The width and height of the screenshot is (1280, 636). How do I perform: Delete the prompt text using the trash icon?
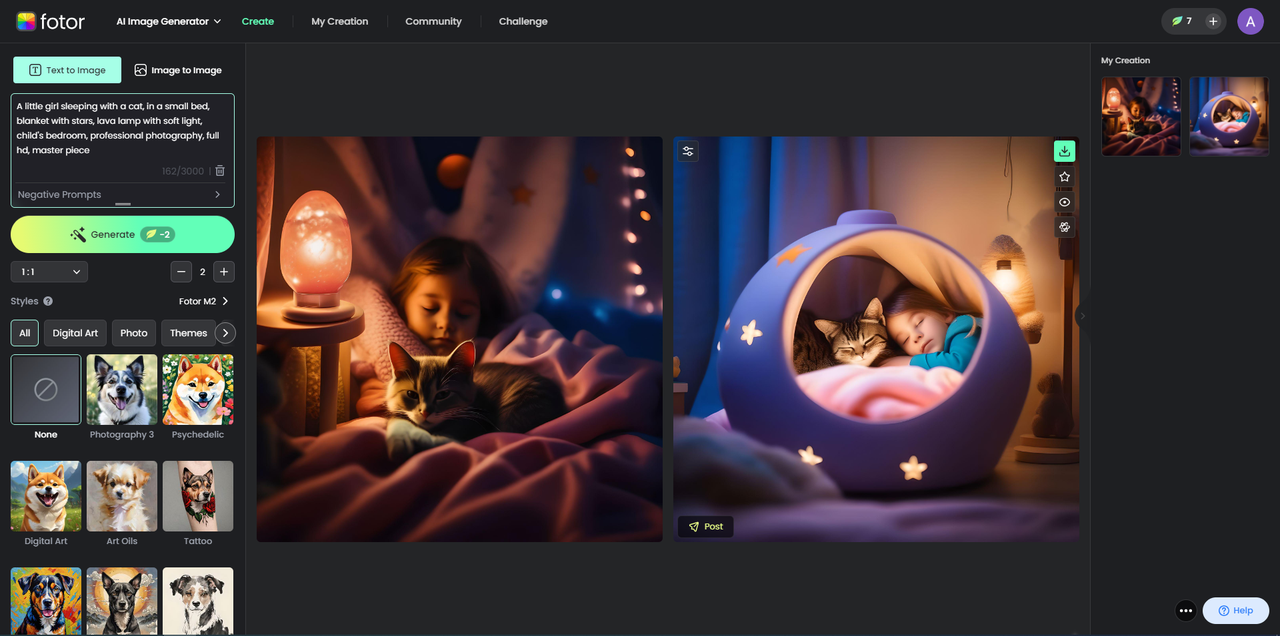[219, 170]
